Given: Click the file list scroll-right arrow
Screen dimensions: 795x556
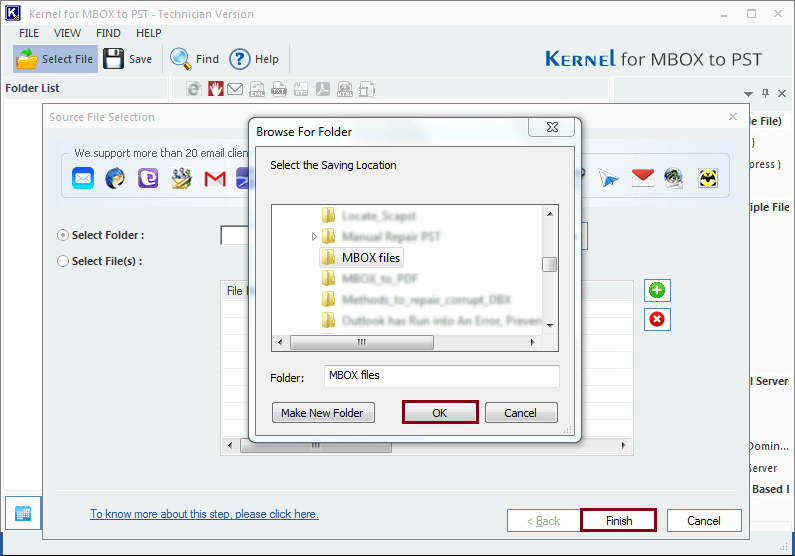Looking at the screenshot, I should (x=624, y=446).
